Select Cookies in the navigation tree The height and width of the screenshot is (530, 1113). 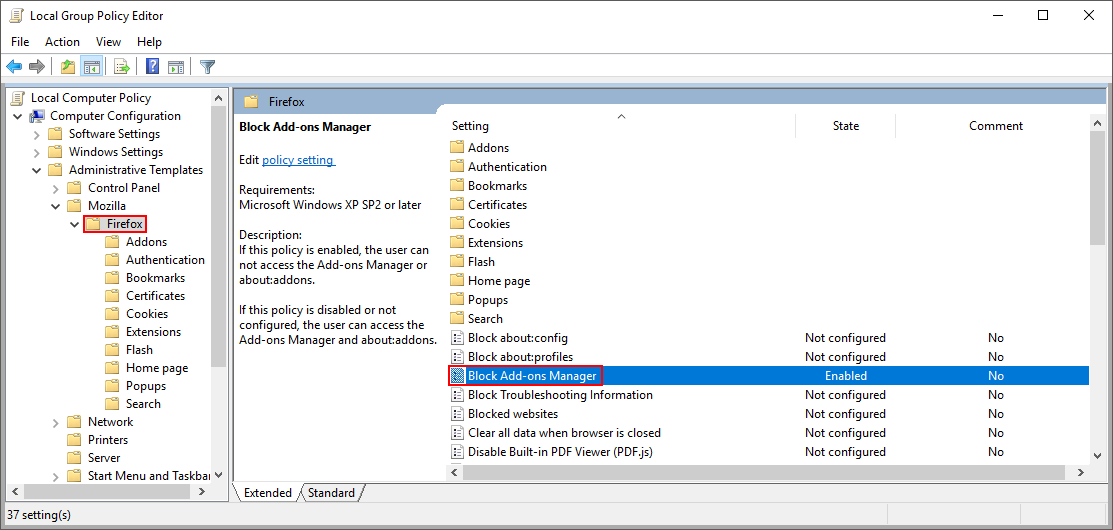click(x=147, y=314)
